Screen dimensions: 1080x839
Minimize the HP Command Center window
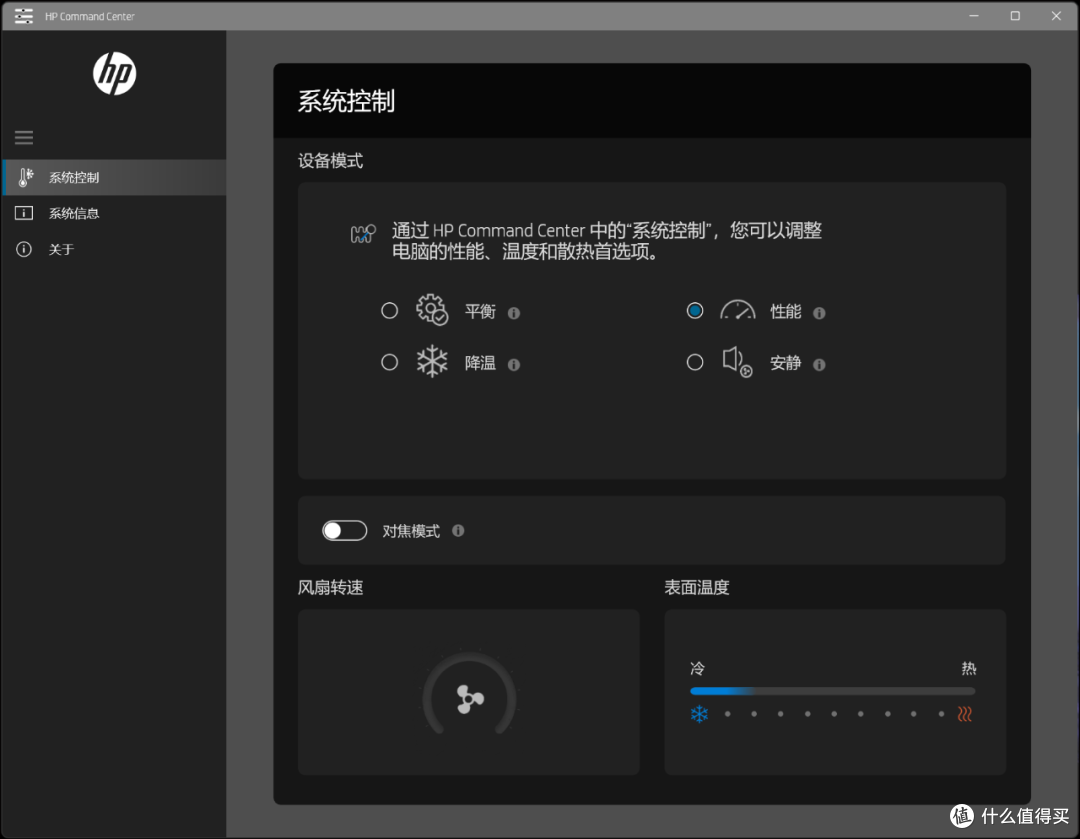coord(974,15)
